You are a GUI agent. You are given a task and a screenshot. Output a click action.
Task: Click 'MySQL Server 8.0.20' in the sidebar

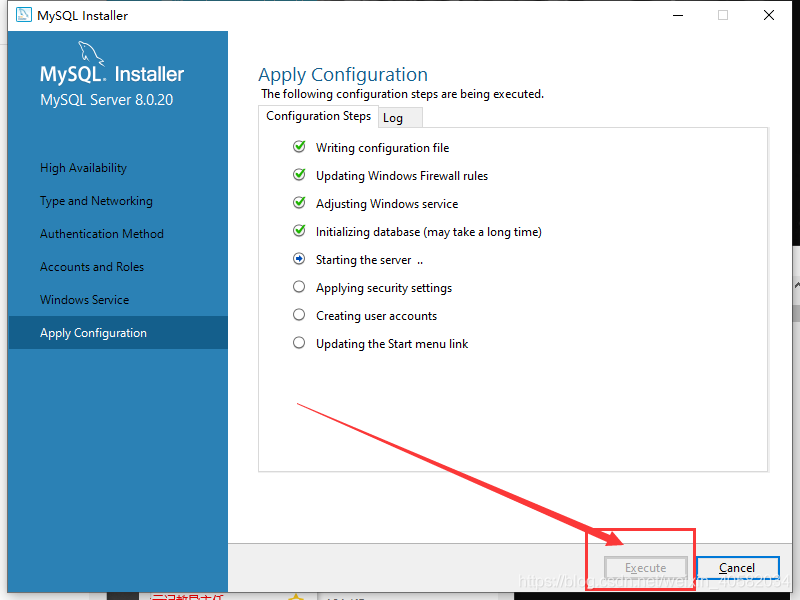[x=107, y=99]
